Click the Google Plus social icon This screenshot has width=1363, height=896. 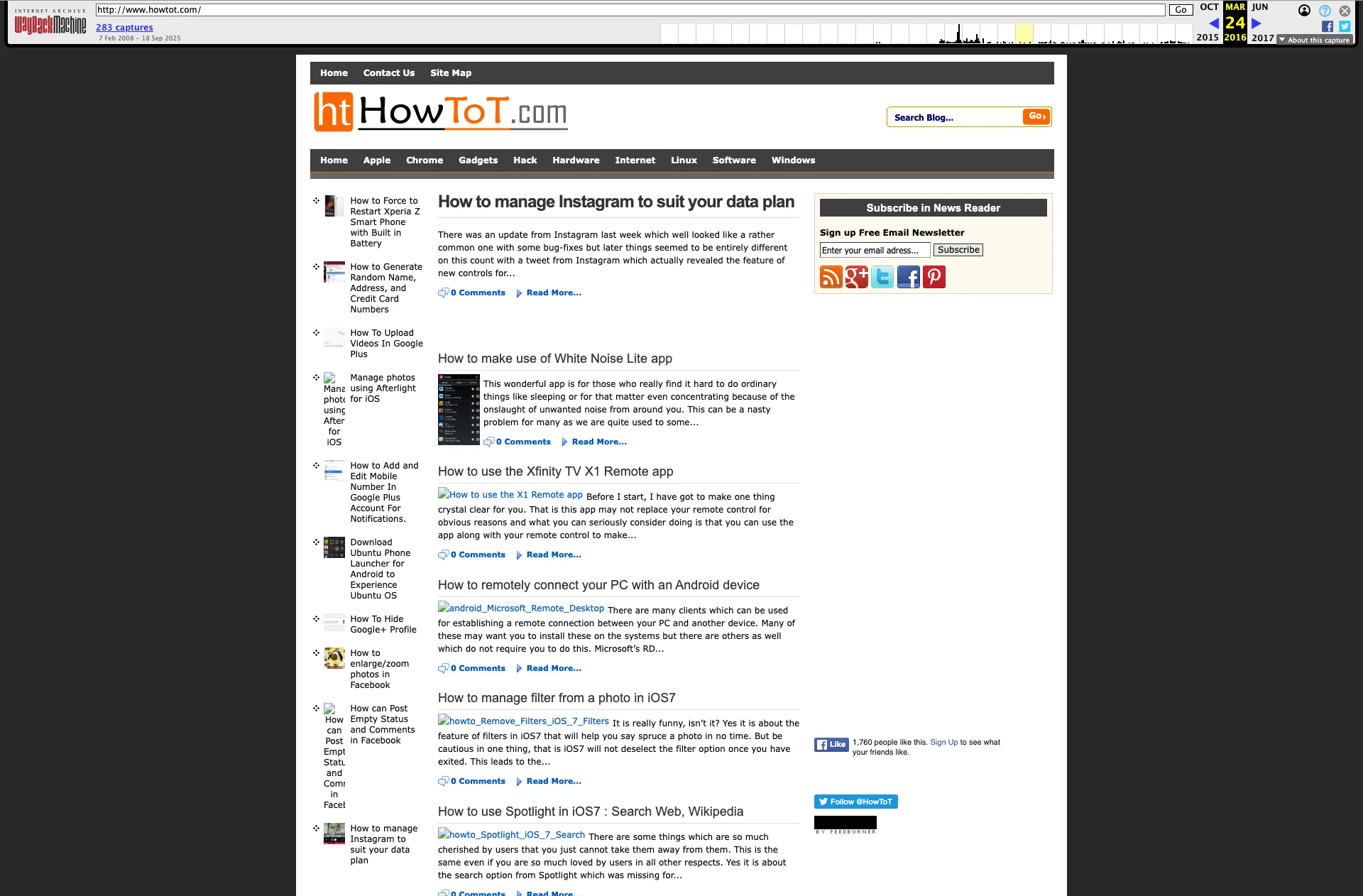click(857, 277)
